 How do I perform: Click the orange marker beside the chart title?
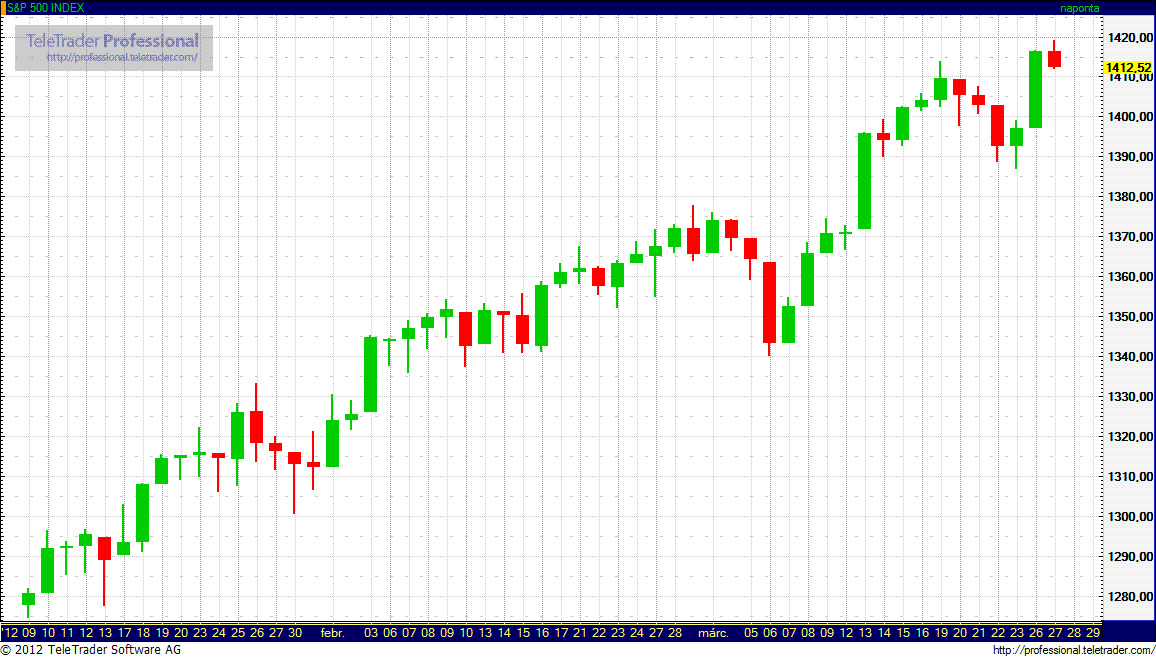coord(3,7)
